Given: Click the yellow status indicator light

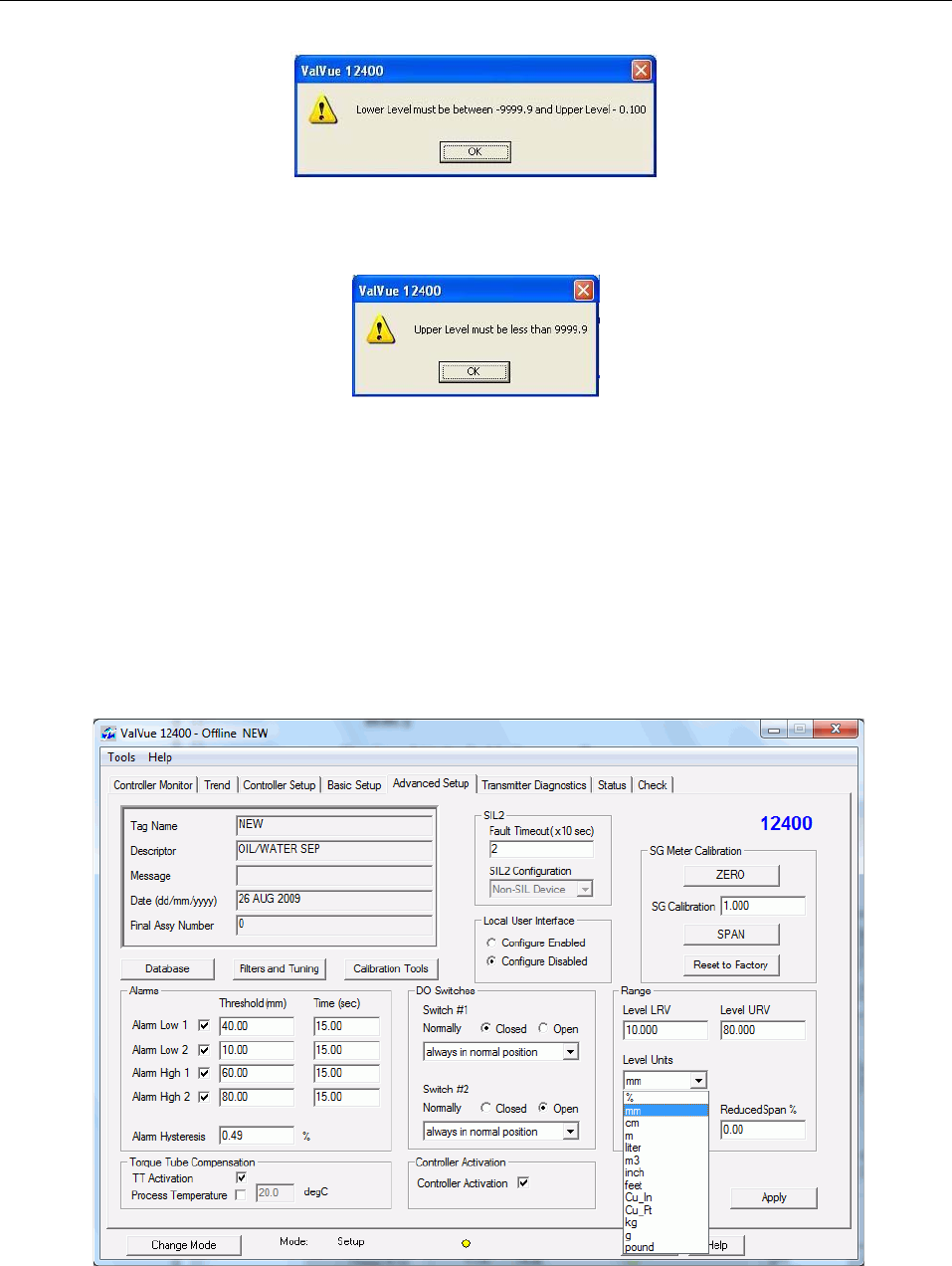Looking at the screenshot, I should pyautogui.click(x=466, y=1243).
